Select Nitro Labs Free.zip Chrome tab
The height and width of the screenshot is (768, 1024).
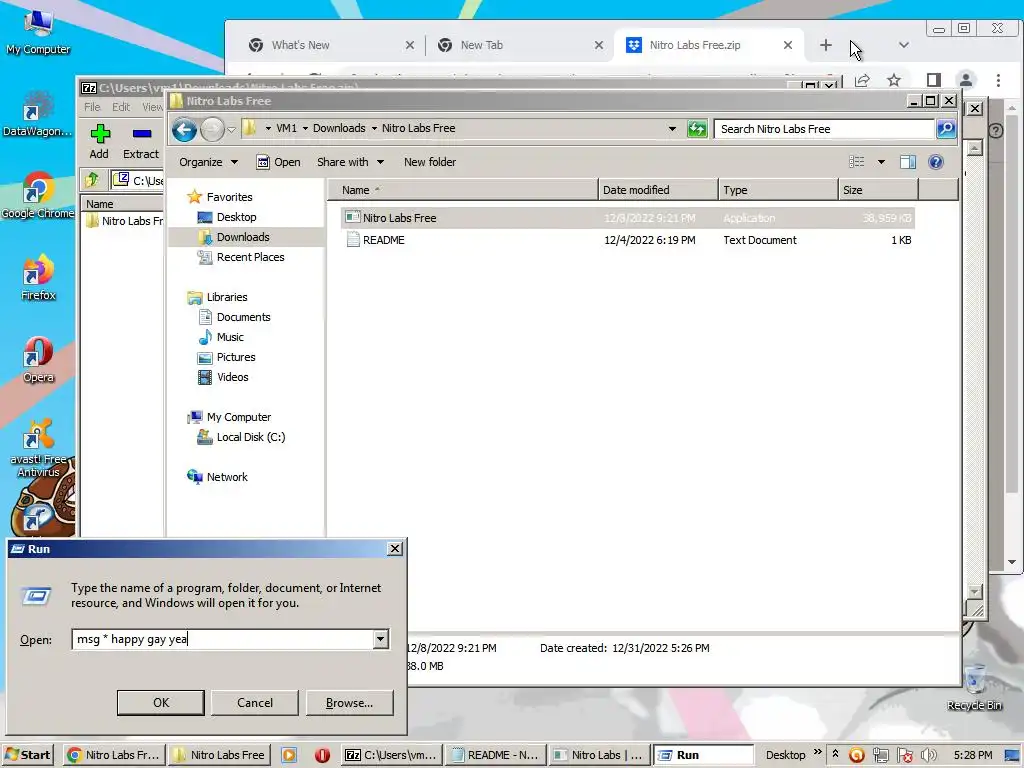710,45
